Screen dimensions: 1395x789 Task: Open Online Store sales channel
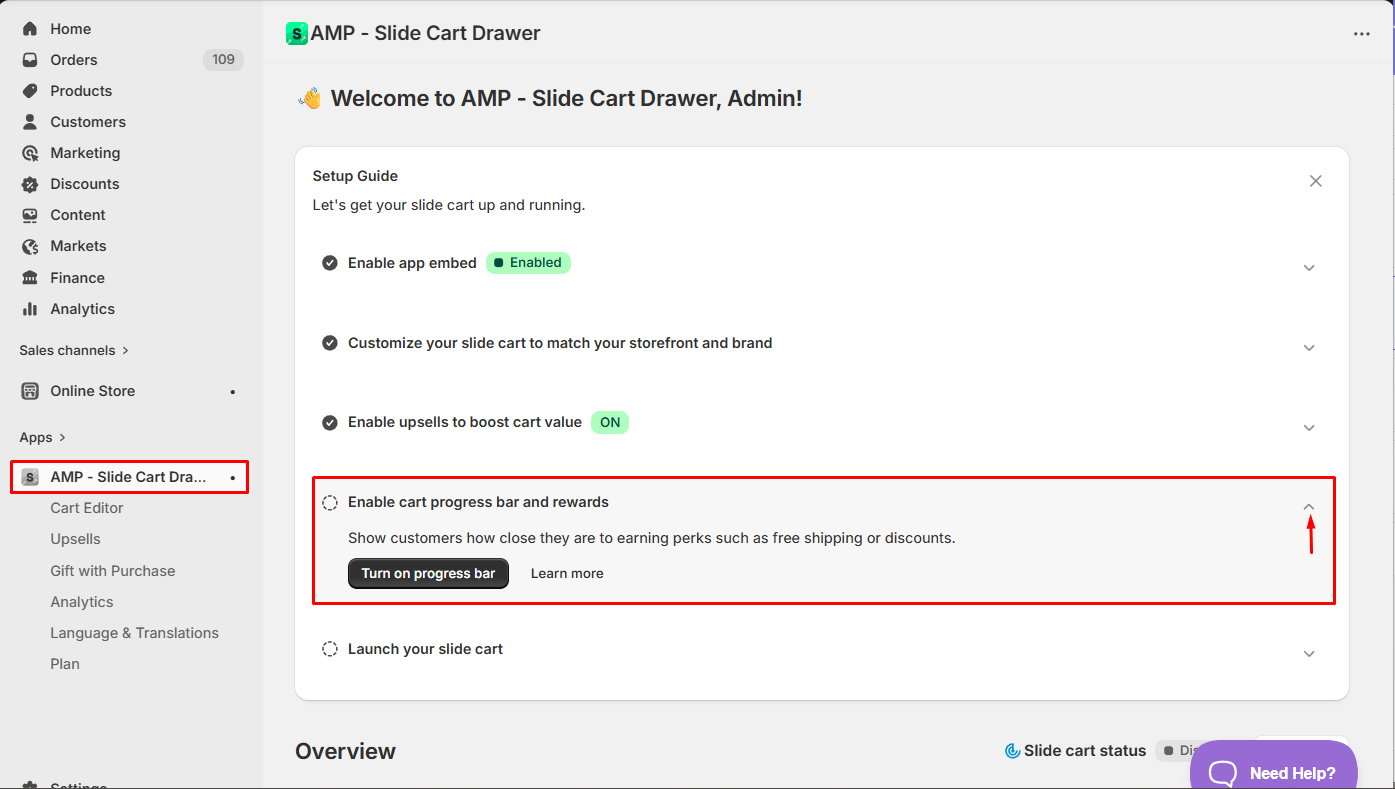point(93,391)
